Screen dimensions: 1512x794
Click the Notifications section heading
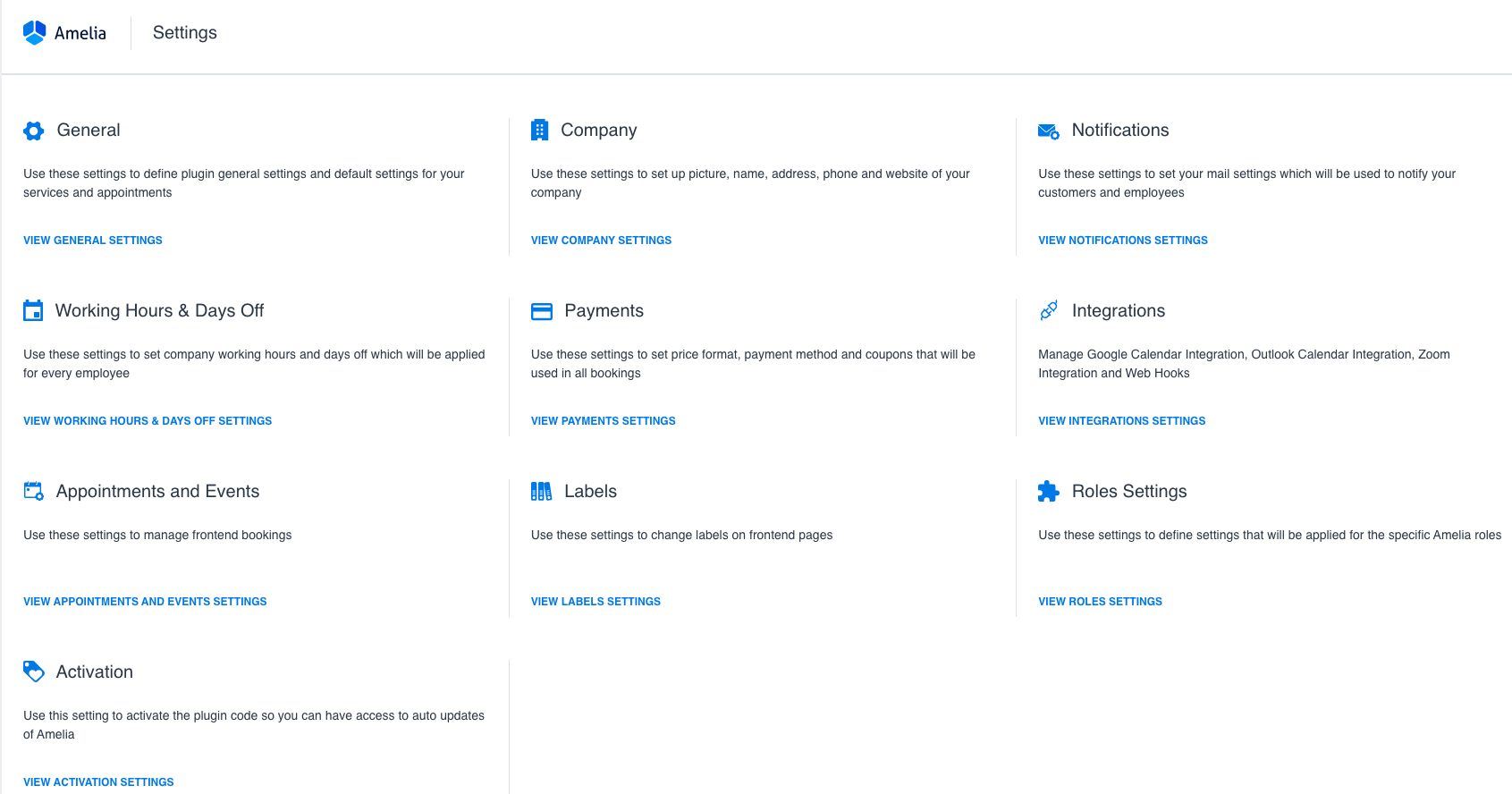[x=1120, y=131]
